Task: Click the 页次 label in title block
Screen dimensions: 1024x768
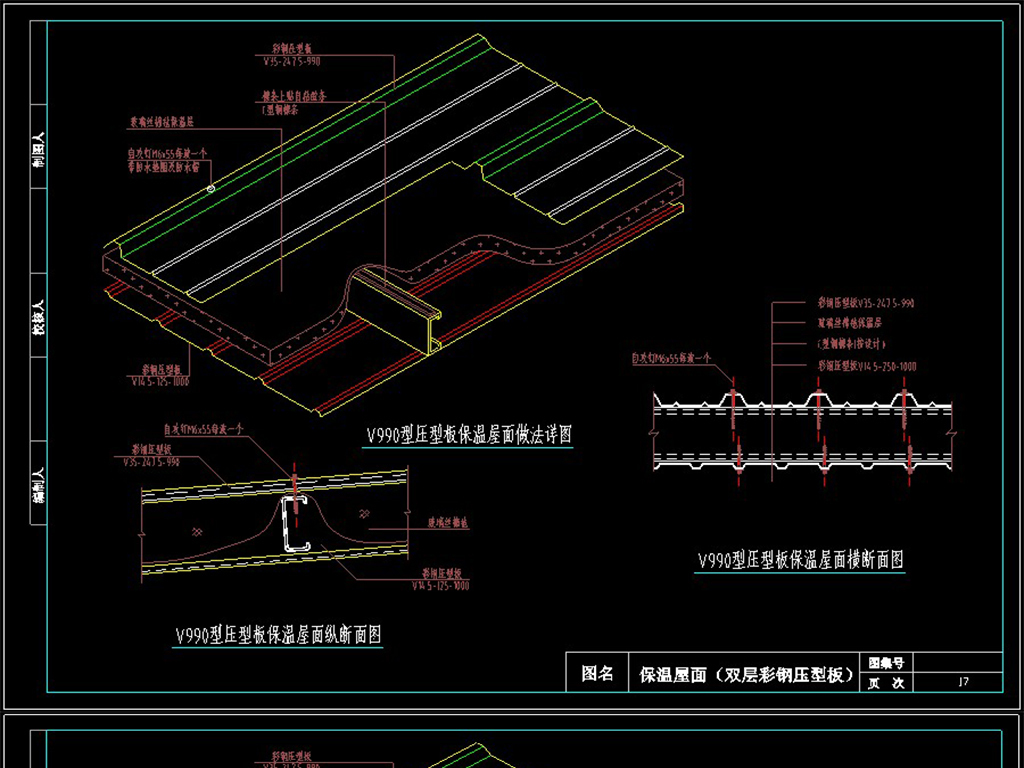Action: pyautogui.click(x=886, y=684)
